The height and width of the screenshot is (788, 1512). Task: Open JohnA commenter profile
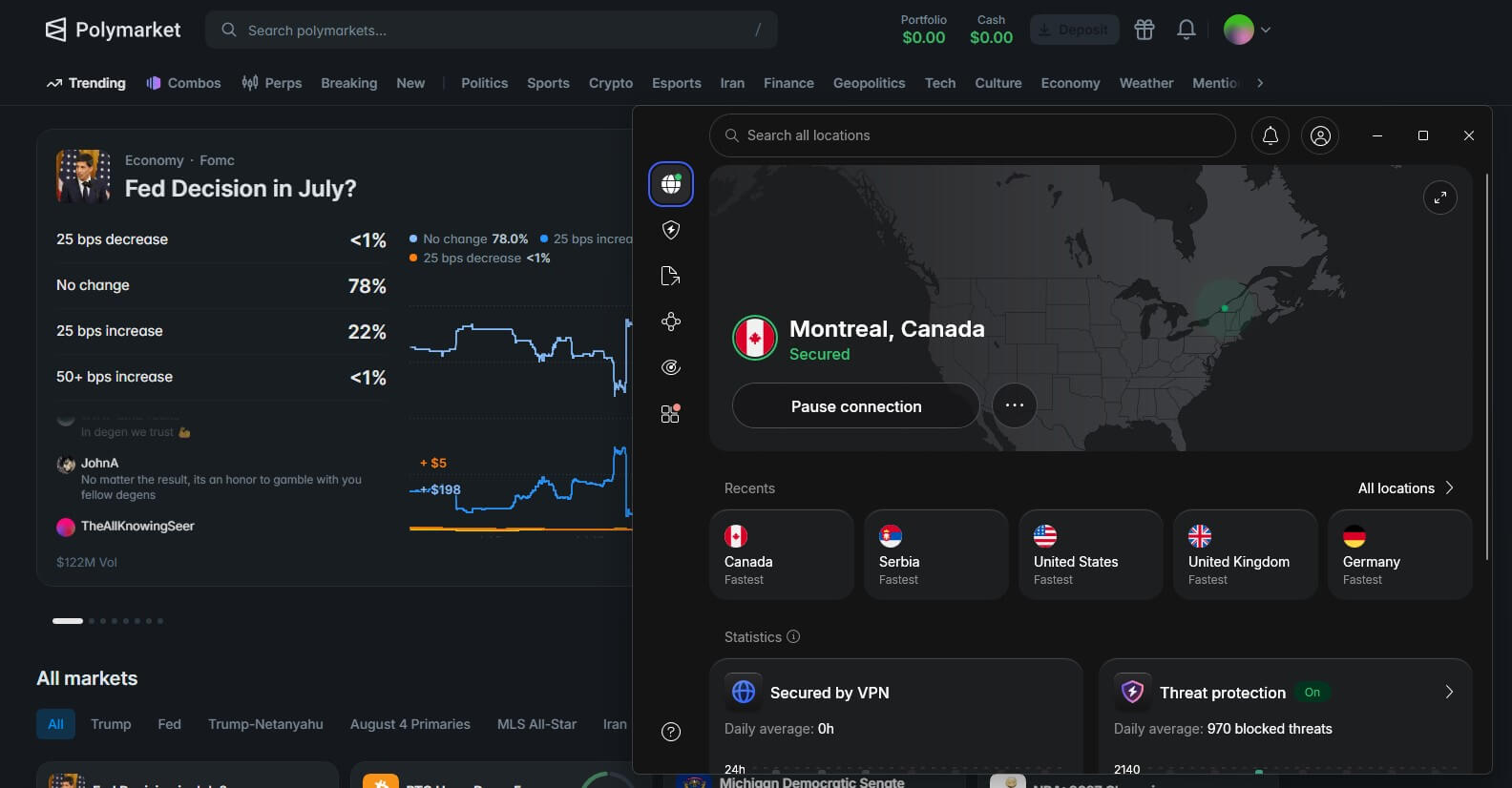(x=99, y=463)
